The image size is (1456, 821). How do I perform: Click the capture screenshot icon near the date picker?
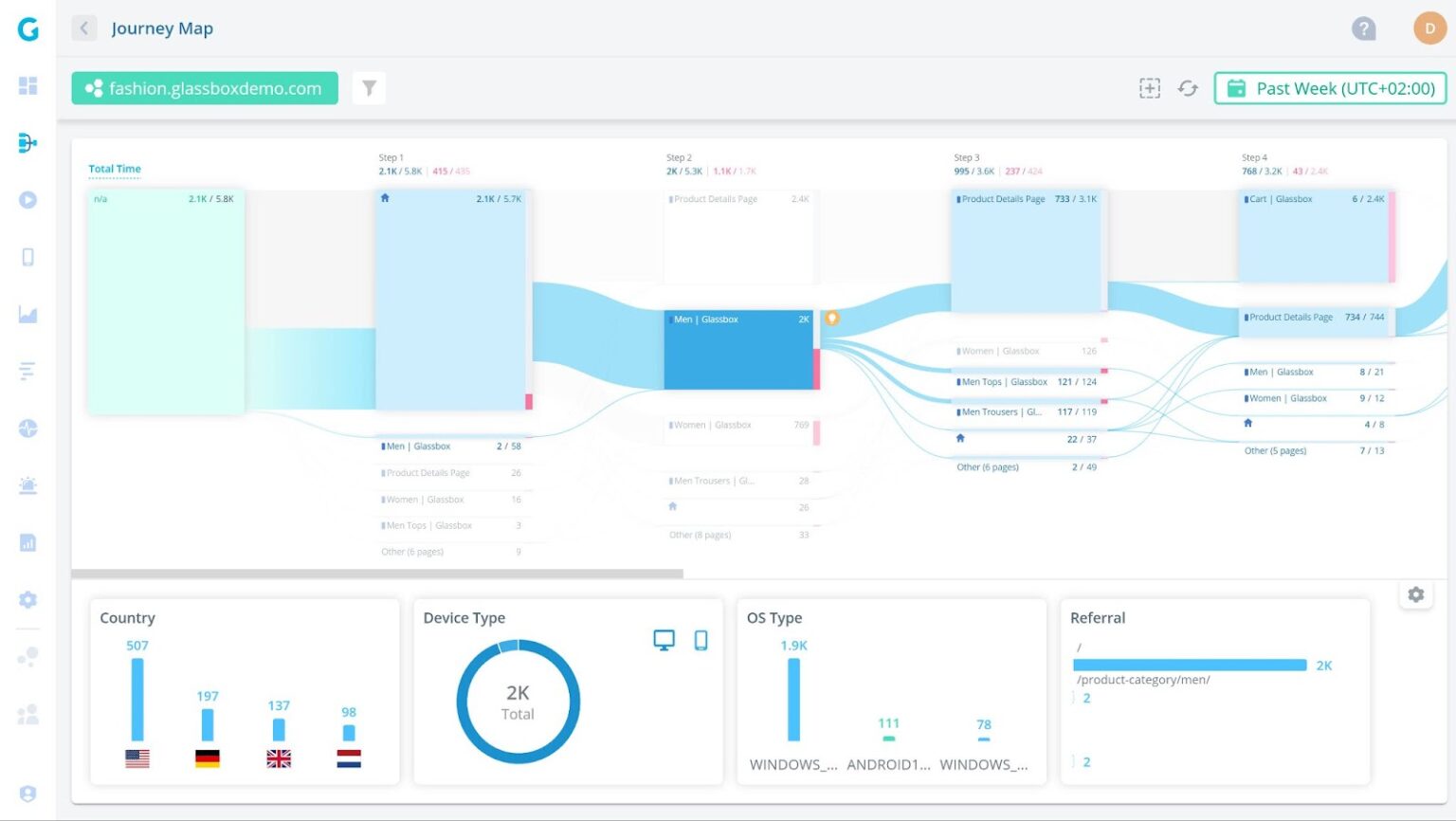(x=1149, y=87)
